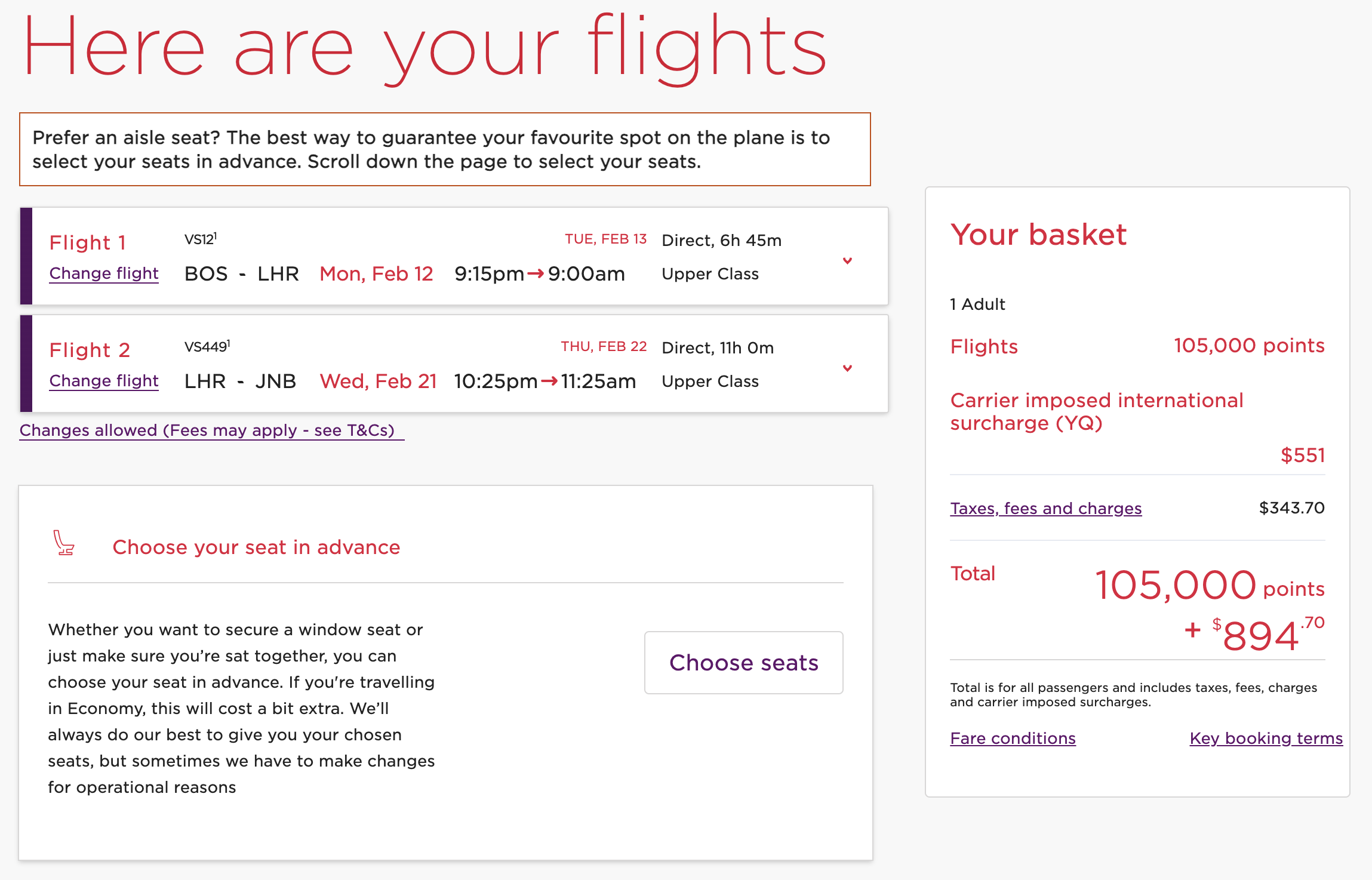This screenshot has width=1372, height=880.
Task: Open the Key booking terms link
Action: (x=1266, y=739)
